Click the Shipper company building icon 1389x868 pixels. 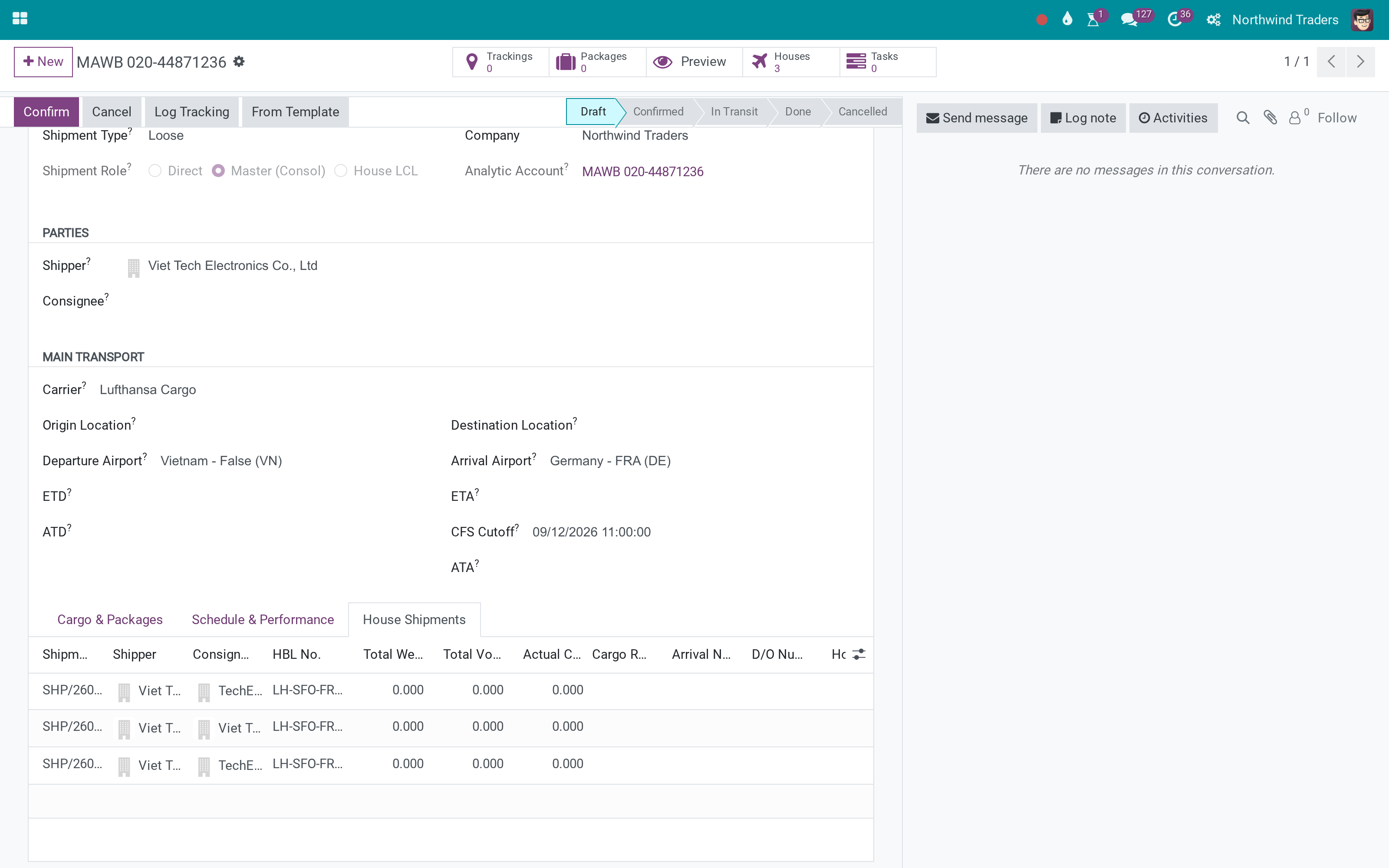click(x=133, y=267)
